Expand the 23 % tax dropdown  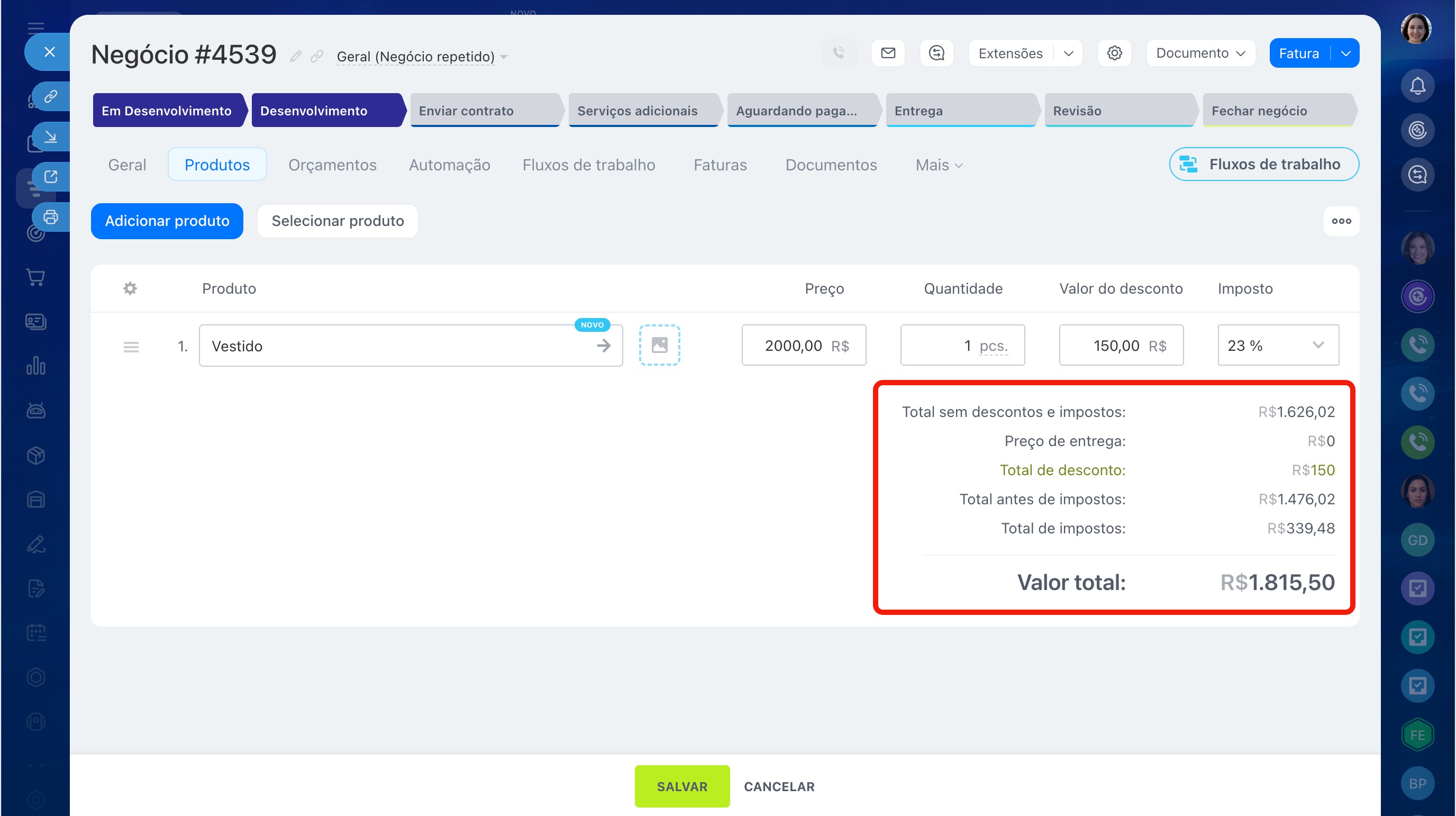(1317, 345)
